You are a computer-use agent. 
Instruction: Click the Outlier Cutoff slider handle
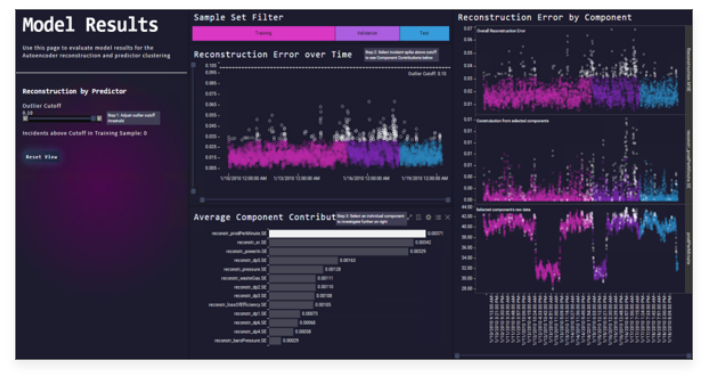click(93, 118)
